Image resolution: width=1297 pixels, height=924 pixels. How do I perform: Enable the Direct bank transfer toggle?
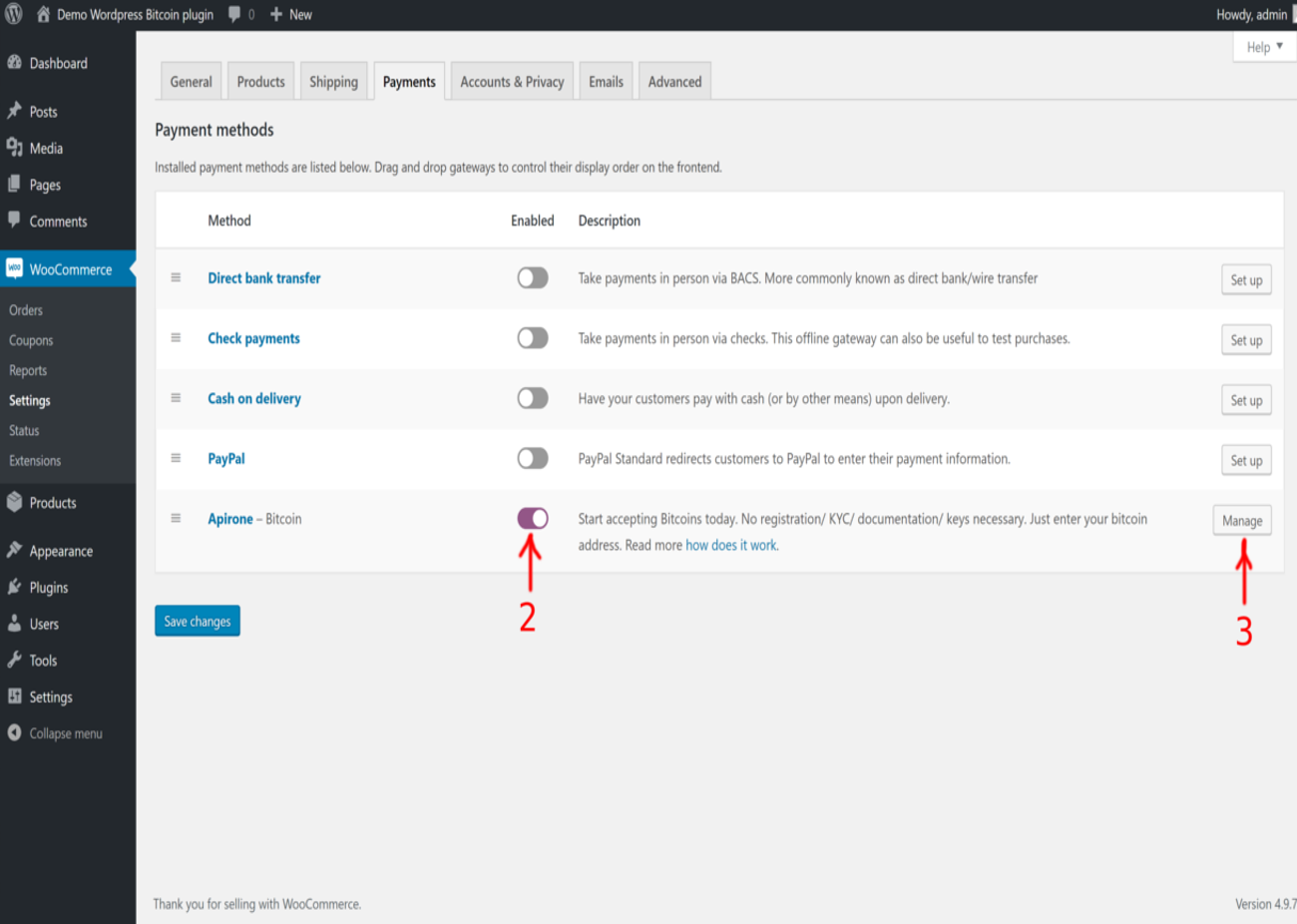click(533, 277)
